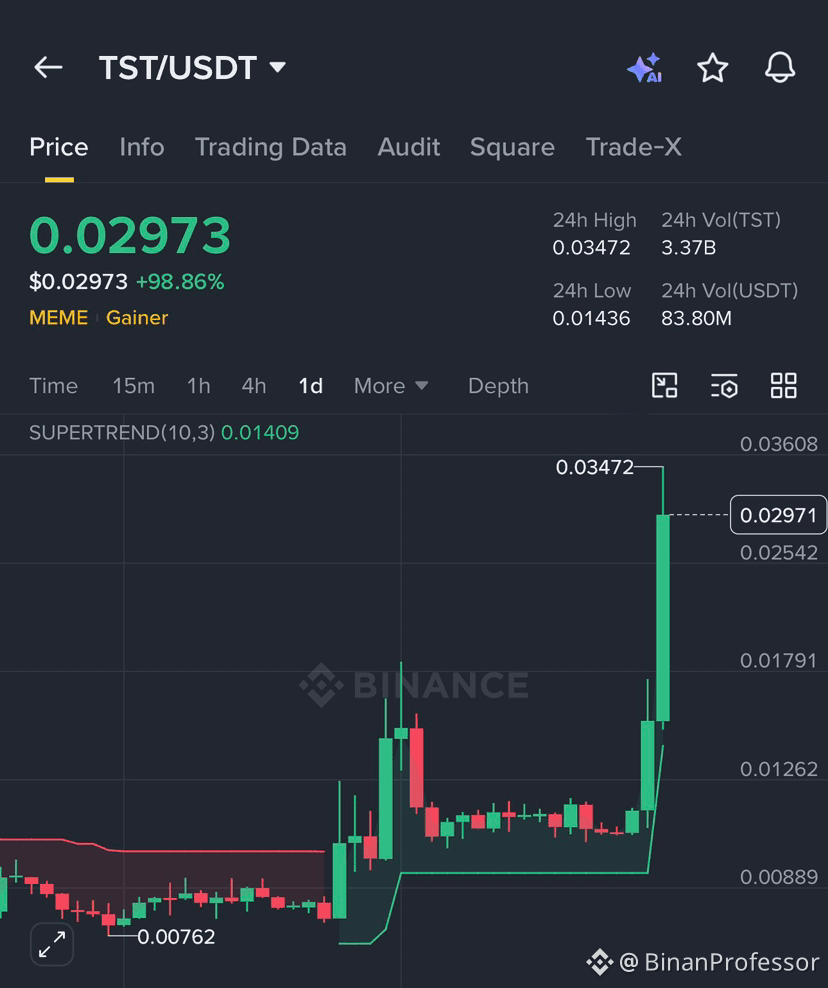
Task: Switch to the Info tab
Action: 142,147
